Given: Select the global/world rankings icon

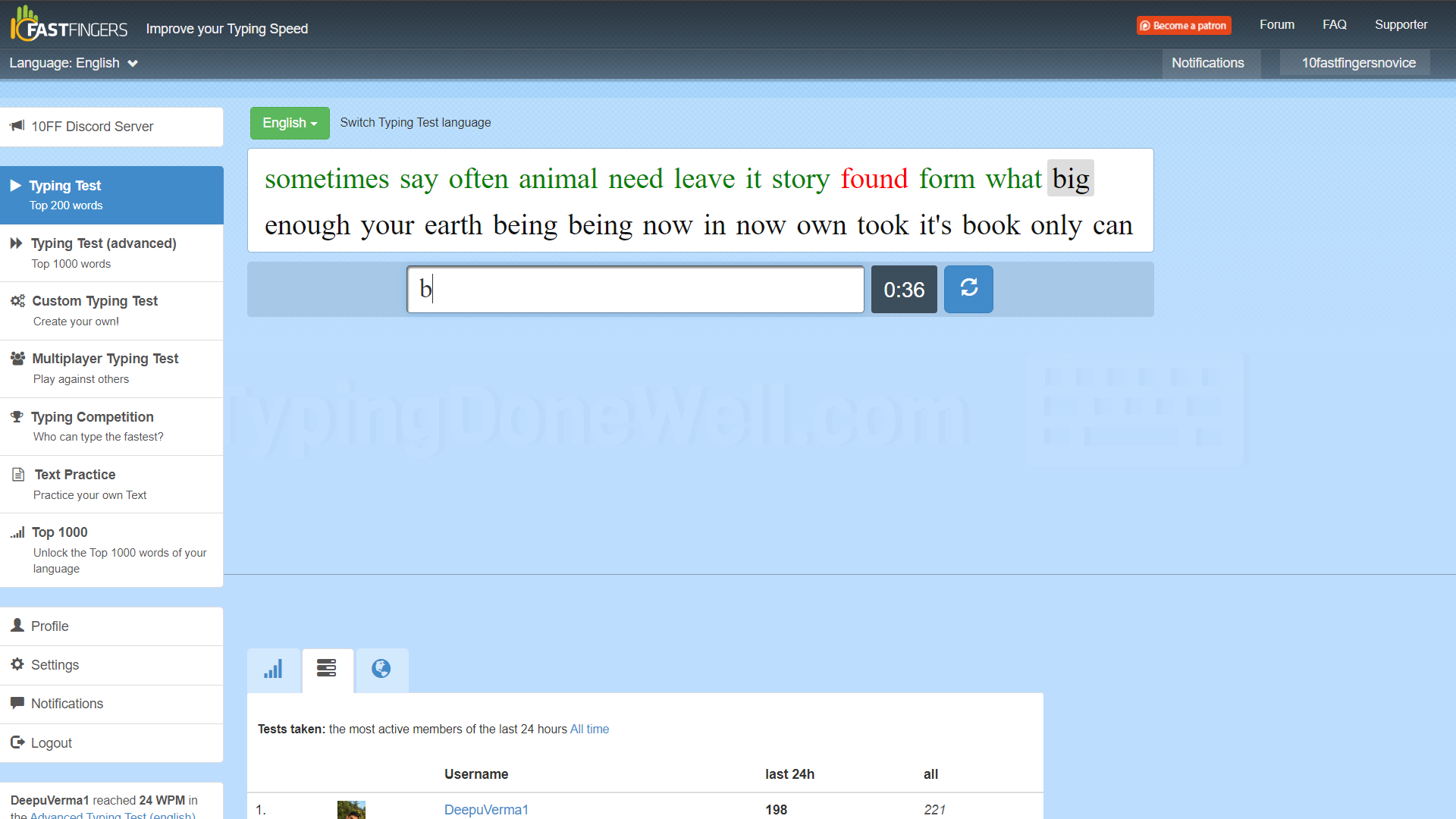Looking at the screenshot, I should [x=379, y=668].
